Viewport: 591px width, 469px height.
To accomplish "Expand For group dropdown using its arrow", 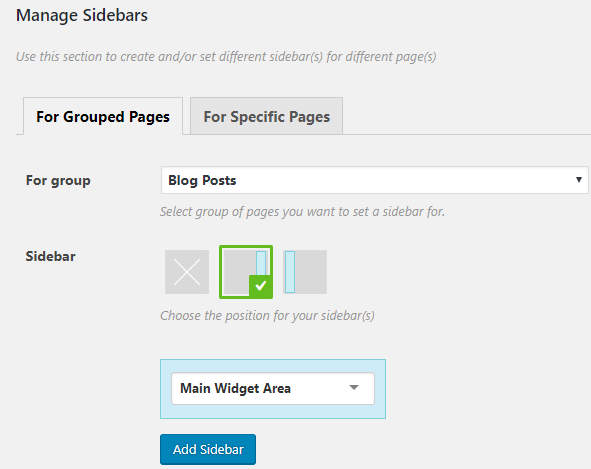I will click(x=579, y=180).
